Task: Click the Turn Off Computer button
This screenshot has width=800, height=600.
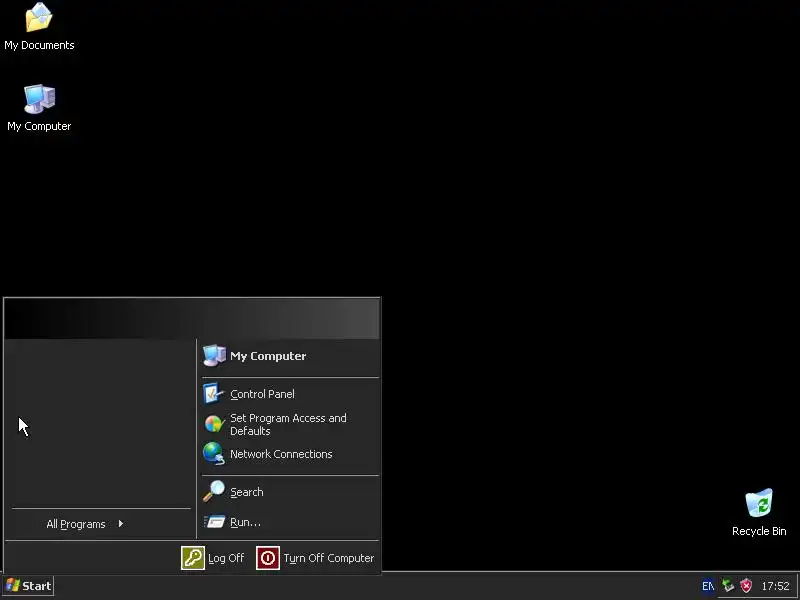Action: (x=315, y=558)
